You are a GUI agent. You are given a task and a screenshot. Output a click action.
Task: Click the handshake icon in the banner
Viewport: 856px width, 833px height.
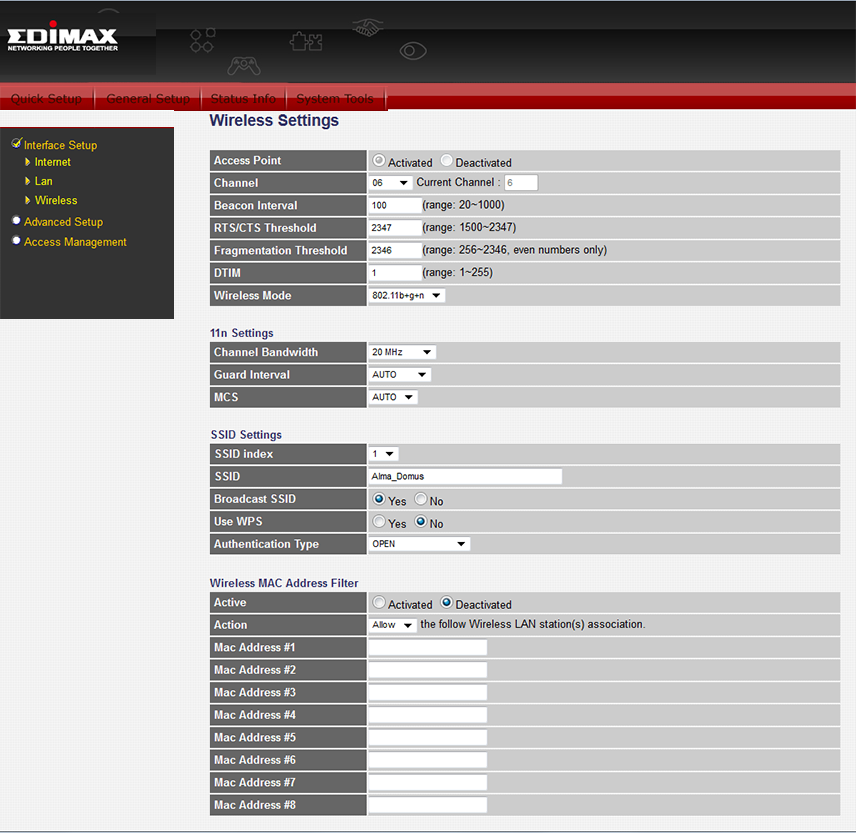tap(367, 29)
